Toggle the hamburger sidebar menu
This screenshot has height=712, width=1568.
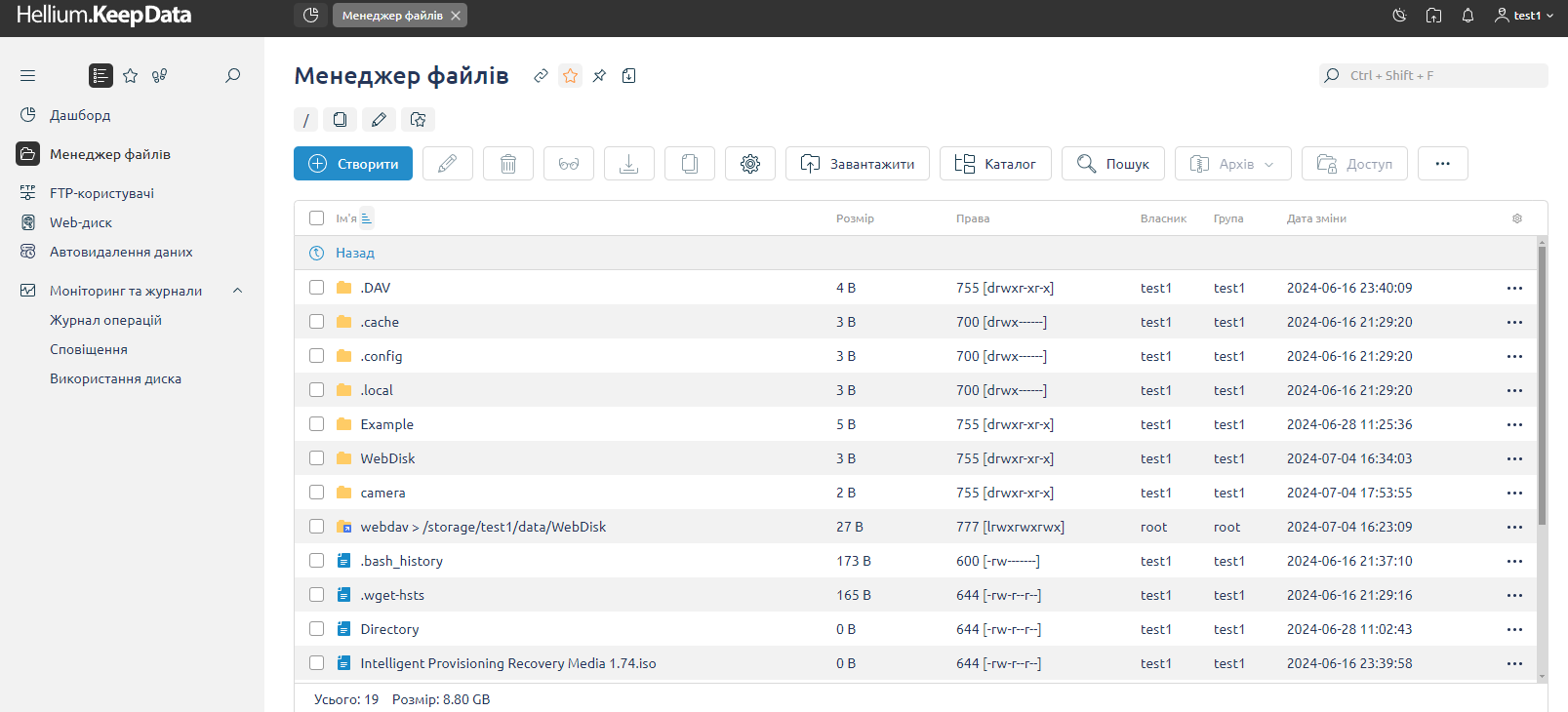coord(27,75)
